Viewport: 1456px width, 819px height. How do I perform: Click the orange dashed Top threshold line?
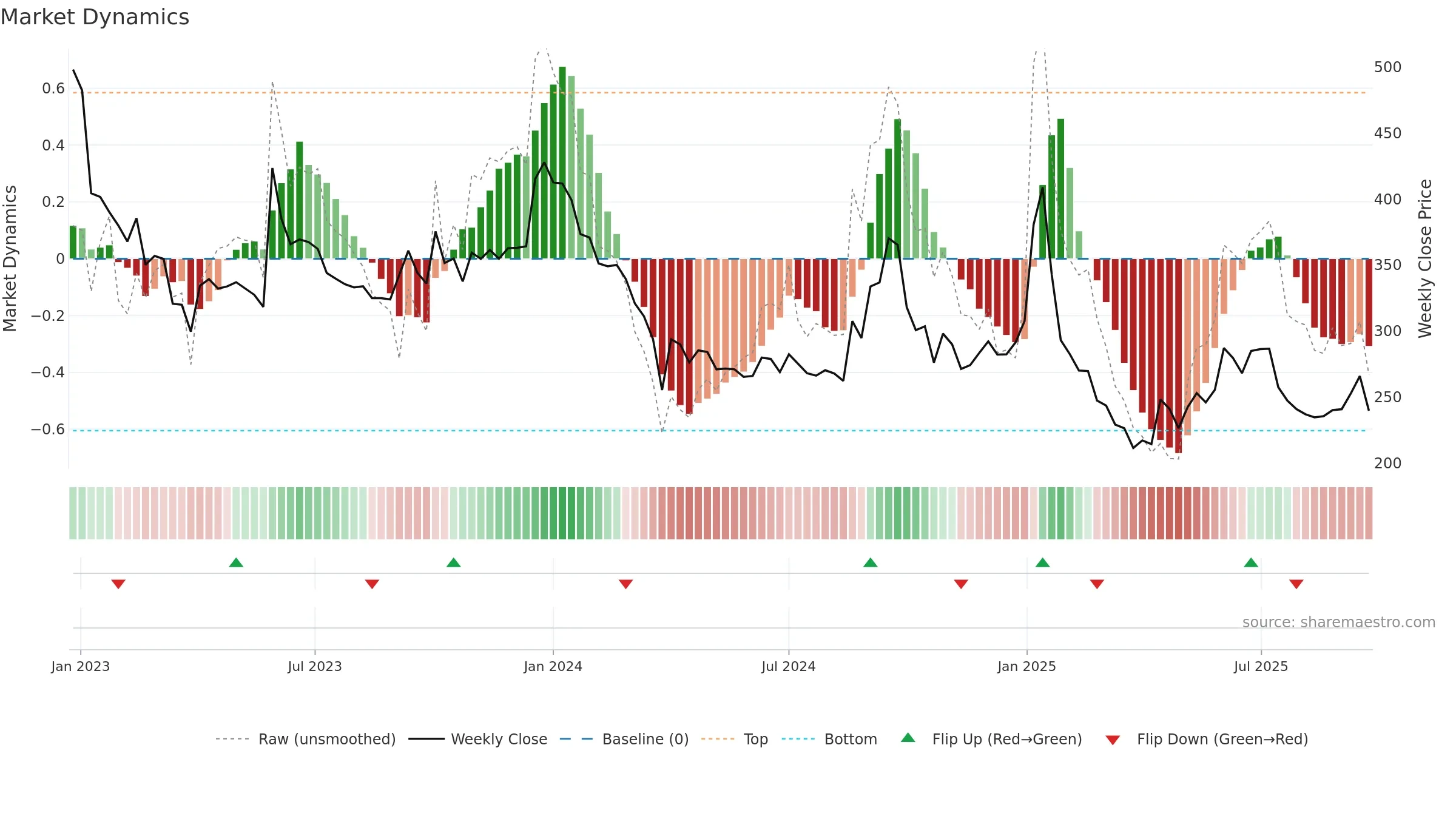(720, 93)
